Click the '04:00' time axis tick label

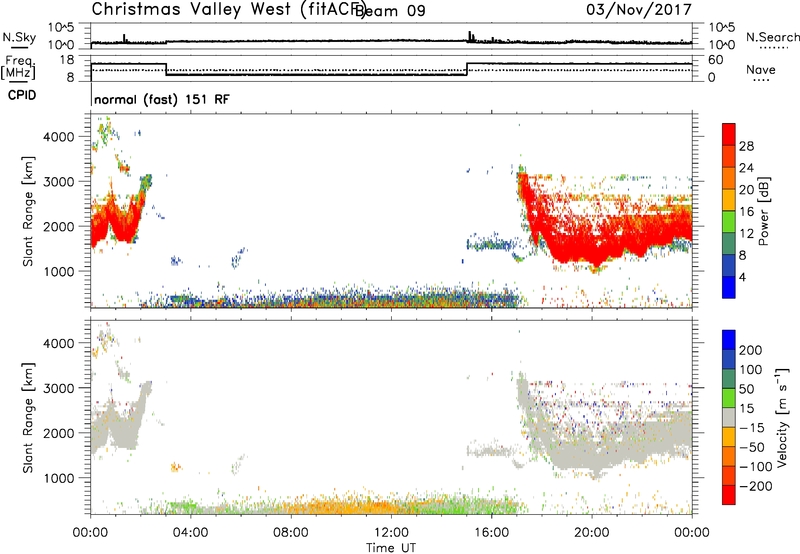(x=191, y=533)
